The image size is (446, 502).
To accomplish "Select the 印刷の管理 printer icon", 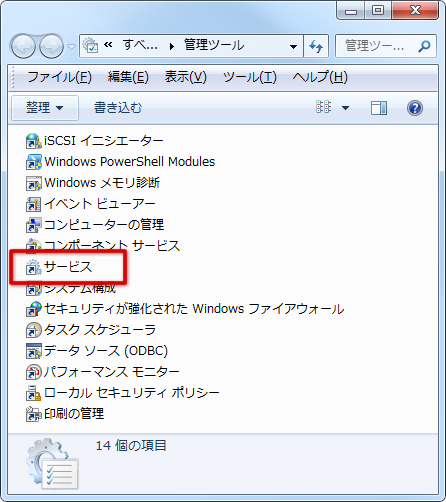I will [x=34, y=414].
